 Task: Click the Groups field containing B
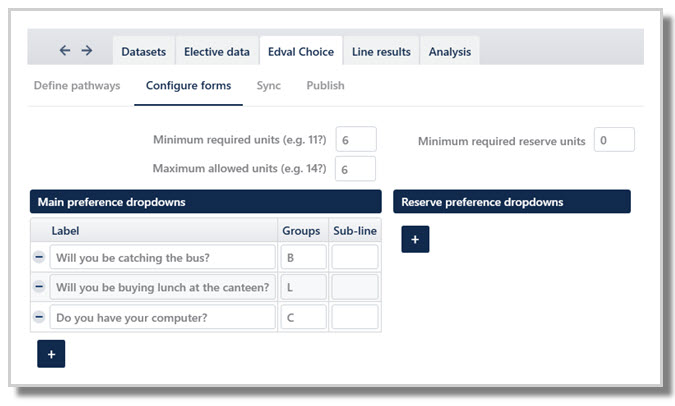pyautogui.click(x=303, y=257)
